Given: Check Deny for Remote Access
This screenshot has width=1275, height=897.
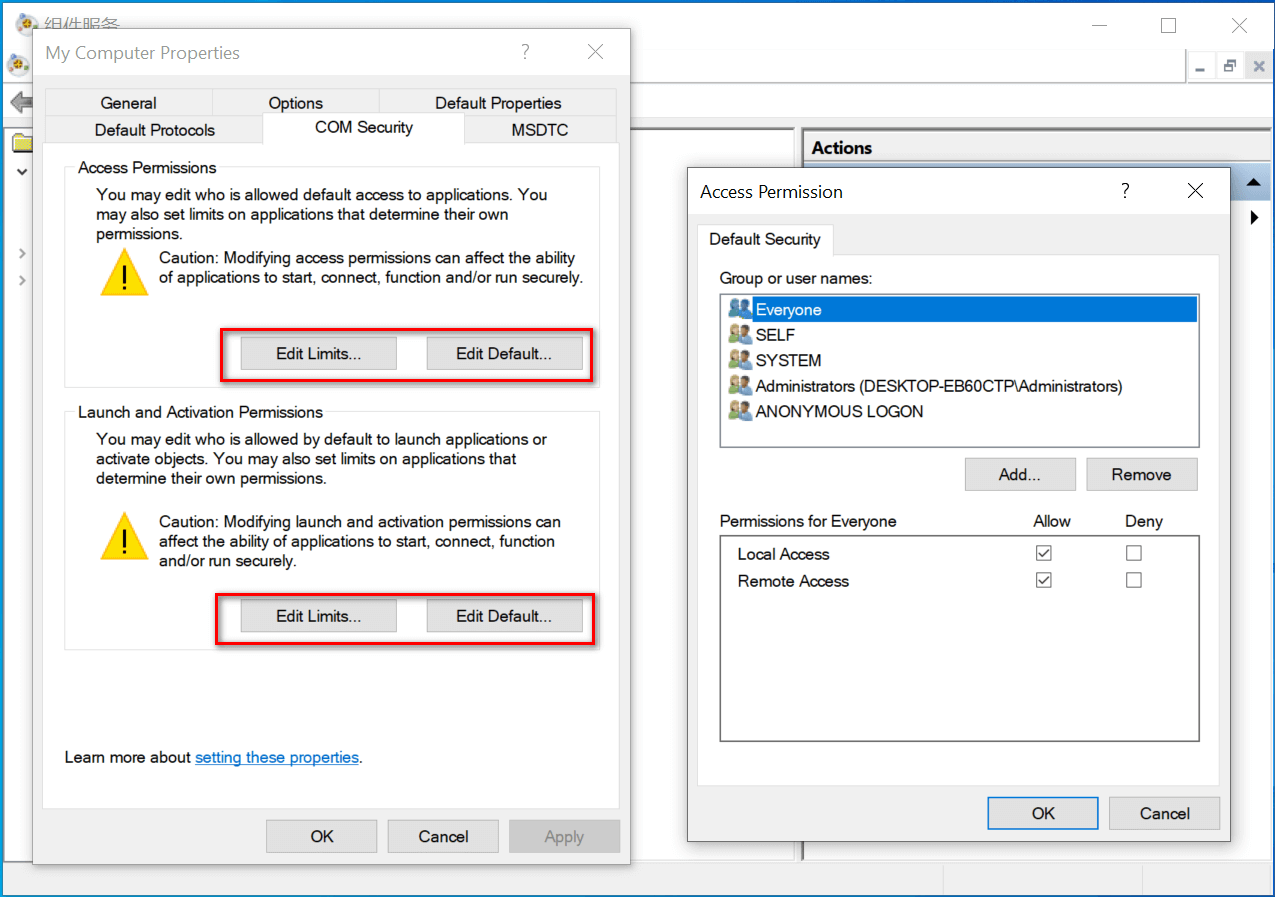Looking at the screenshot, I should [1133, 580].
